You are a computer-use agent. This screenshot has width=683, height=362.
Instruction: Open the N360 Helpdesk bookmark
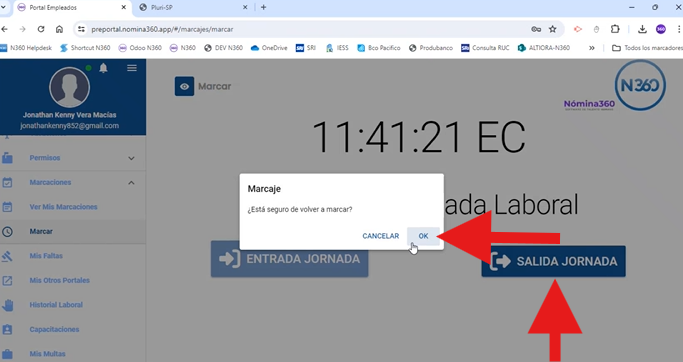(26, 48)
